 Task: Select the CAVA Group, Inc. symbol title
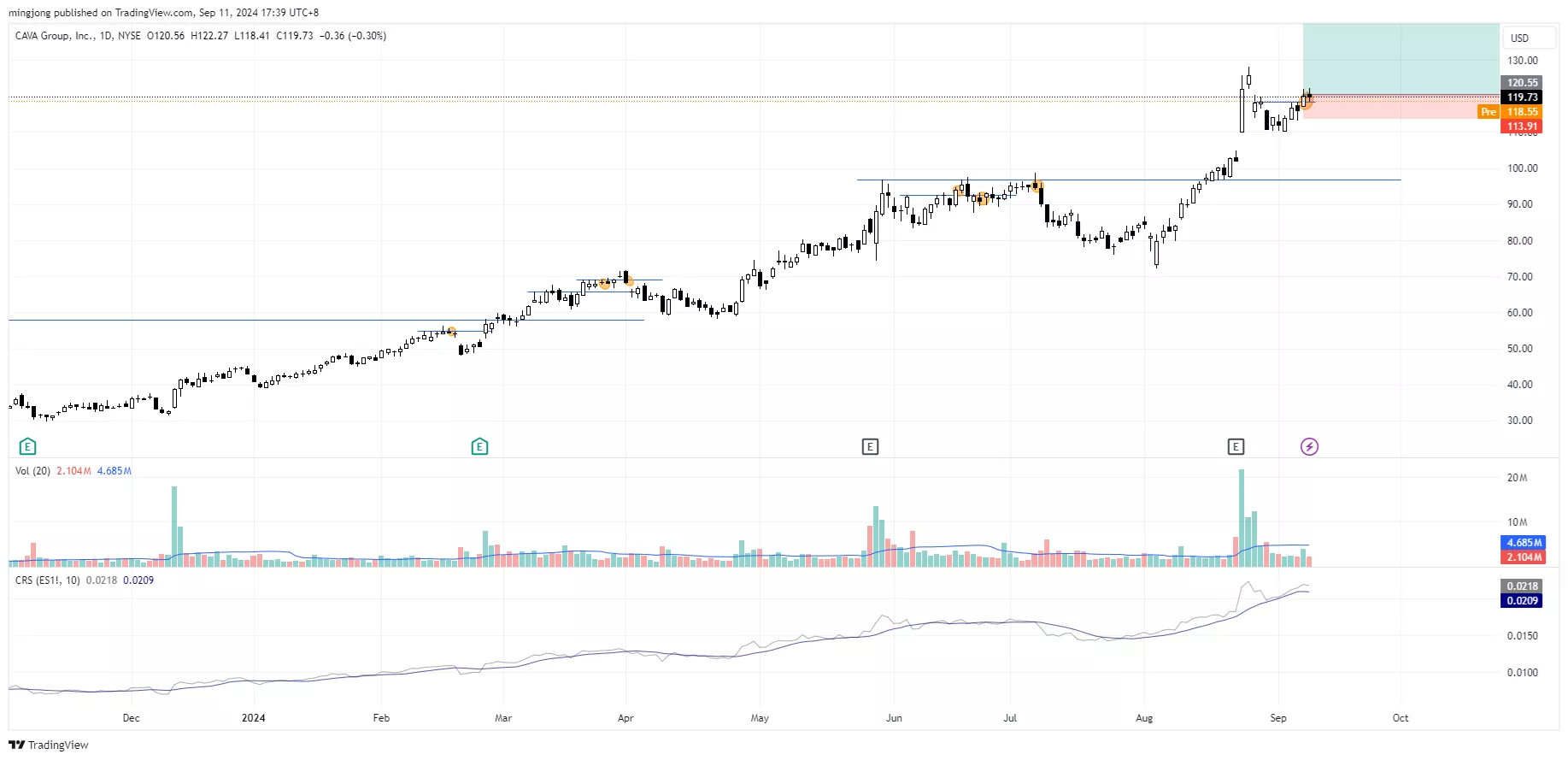[x=55, y=36]
